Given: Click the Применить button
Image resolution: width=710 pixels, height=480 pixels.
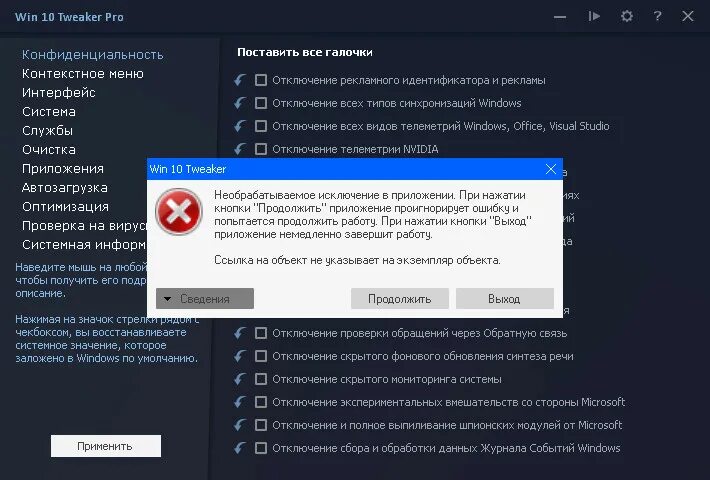Looking at the screenshot, I should (x=106, y=446).
